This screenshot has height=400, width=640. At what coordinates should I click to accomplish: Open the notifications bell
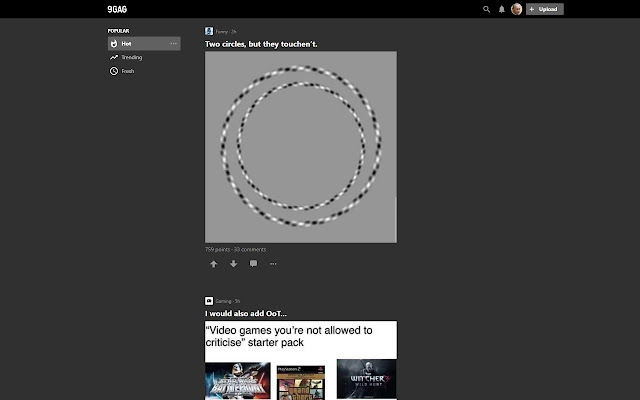pos(501,9)
